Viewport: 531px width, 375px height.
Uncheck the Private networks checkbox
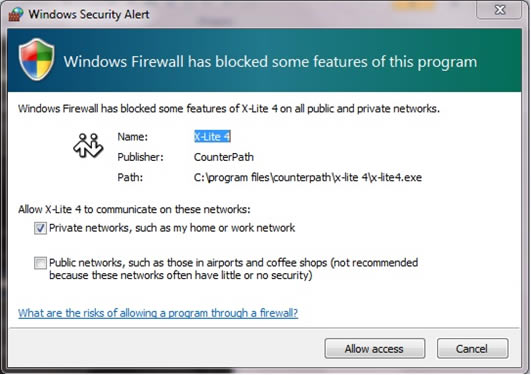pos(40,228)
